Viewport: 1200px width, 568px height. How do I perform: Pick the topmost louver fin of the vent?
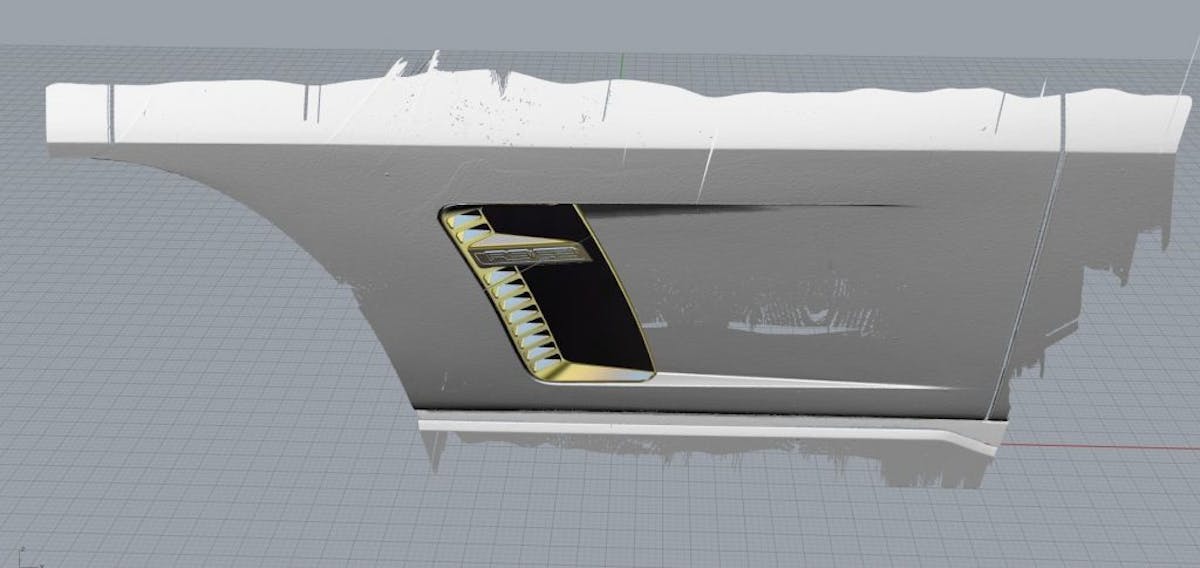click(x=461, y=221)
